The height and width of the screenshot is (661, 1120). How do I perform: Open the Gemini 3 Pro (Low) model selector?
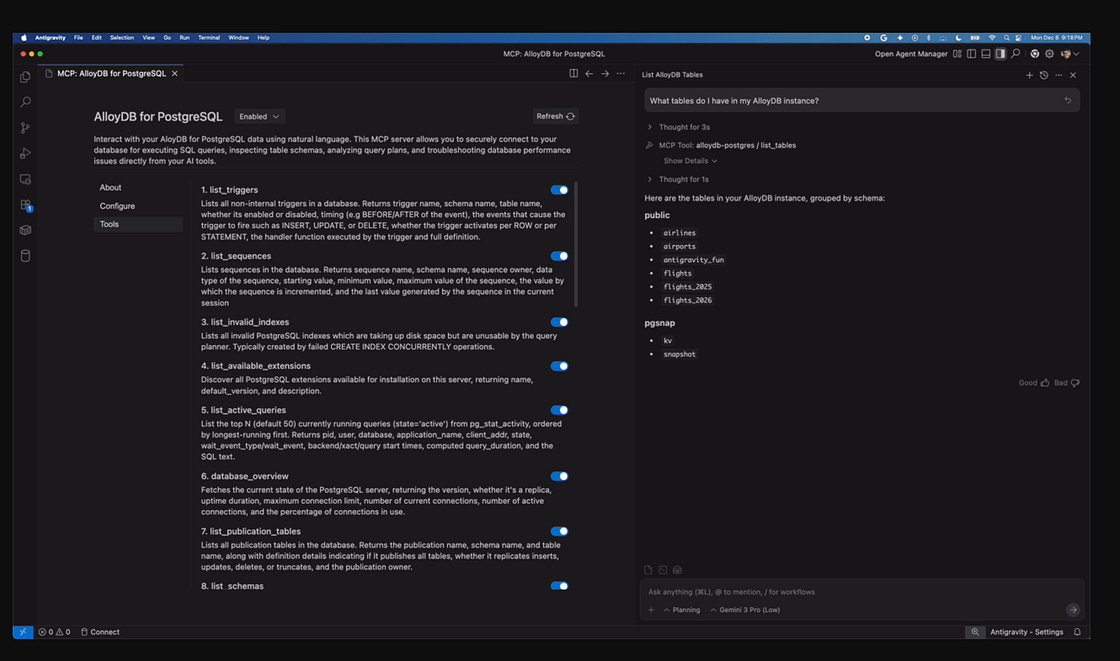coord(745,610)
